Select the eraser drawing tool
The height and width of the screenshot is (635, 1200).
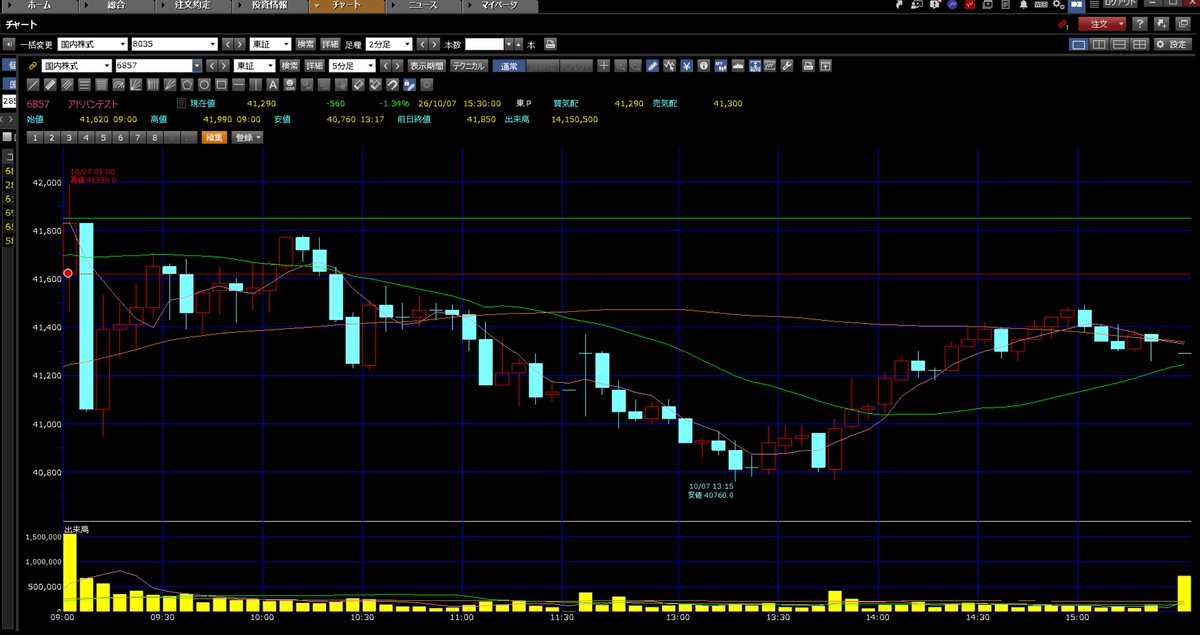pos(357,84)
